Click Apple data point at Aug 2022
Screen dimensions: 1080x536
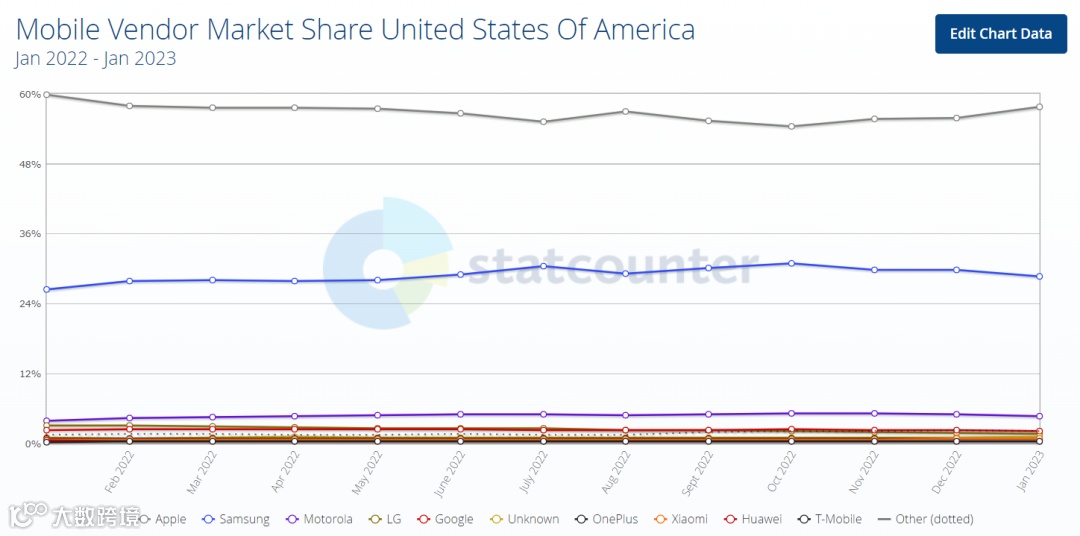tap(626, 112)
